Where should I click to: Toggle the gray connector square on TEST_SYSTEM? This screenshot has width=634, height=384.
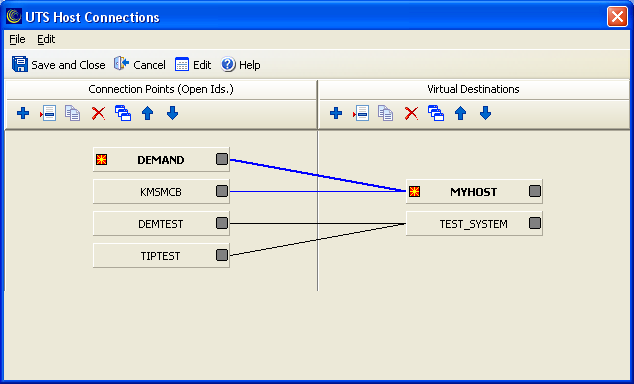click(535, 223)
